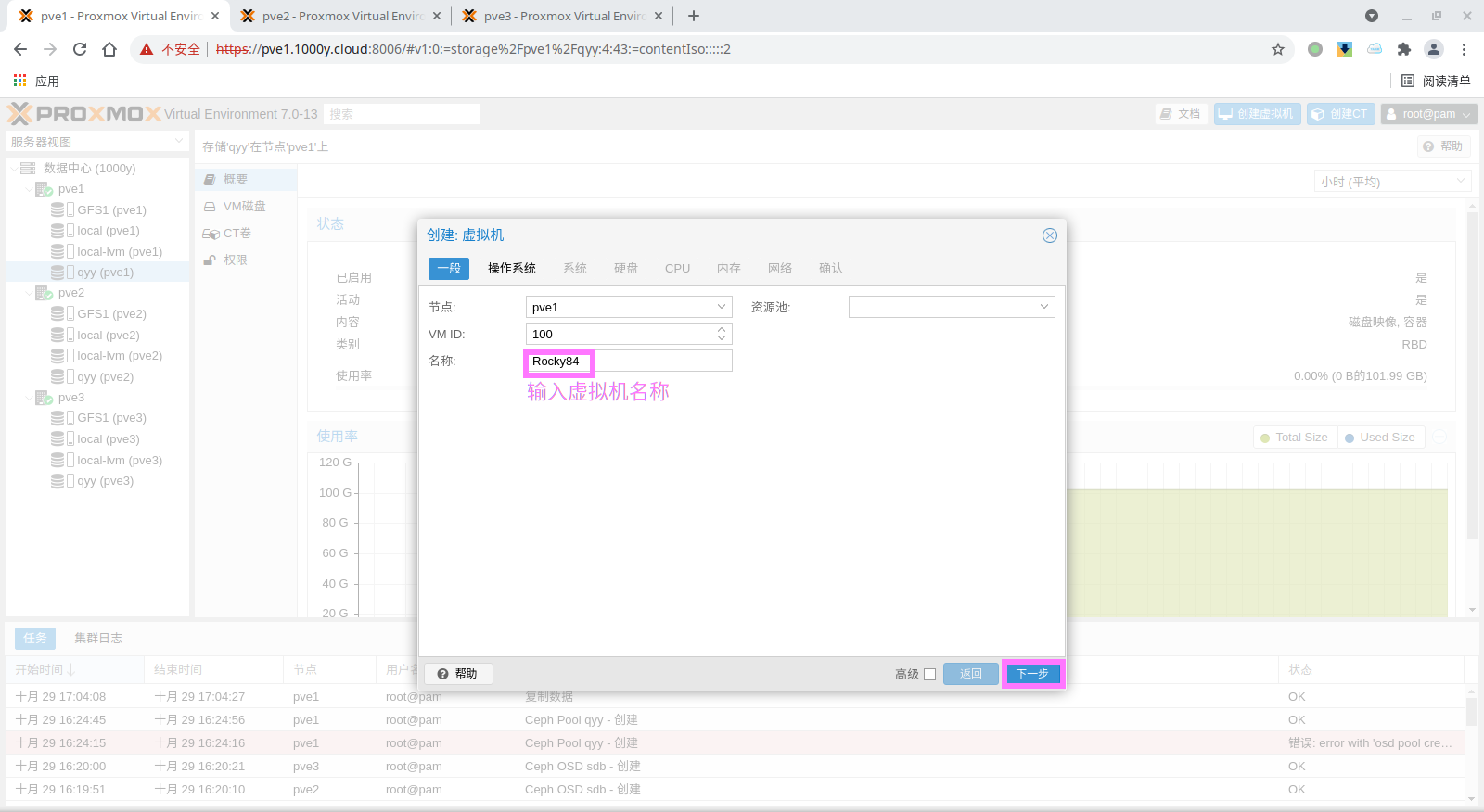Screen dimensions: 1484x812
Task: Click the browser reload icon
Action: pos(80,49)
